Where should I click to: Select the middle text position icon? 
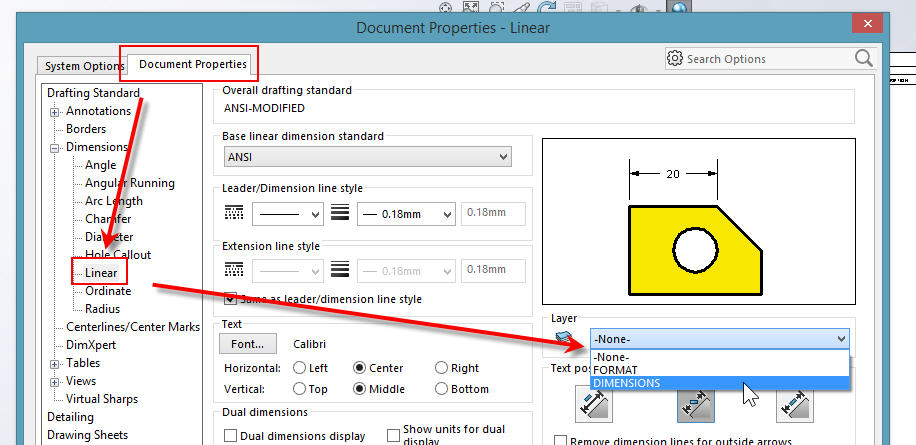(x=696, y=406)
